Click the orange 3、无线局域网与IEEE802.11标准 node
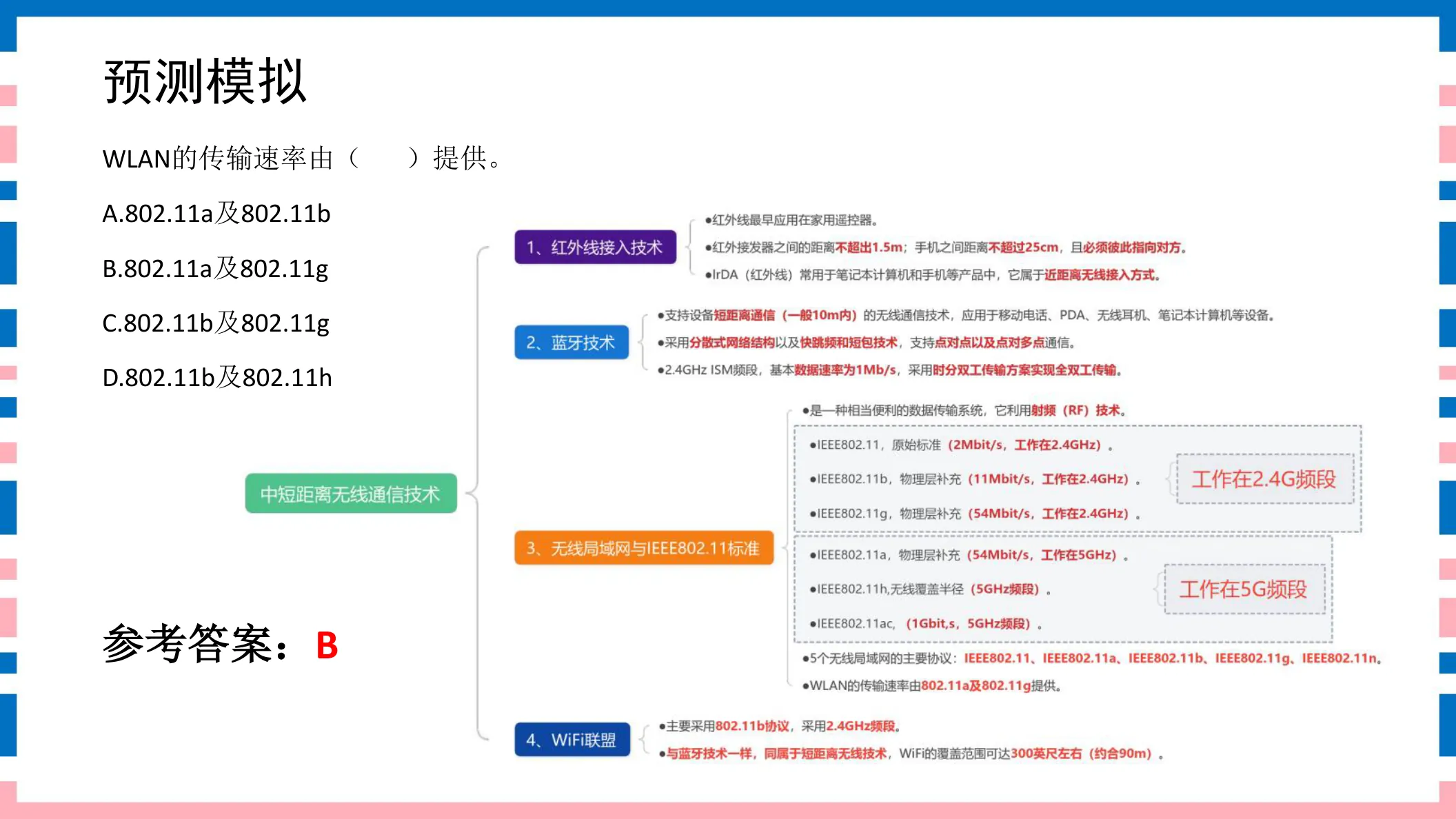 point(644,548)
